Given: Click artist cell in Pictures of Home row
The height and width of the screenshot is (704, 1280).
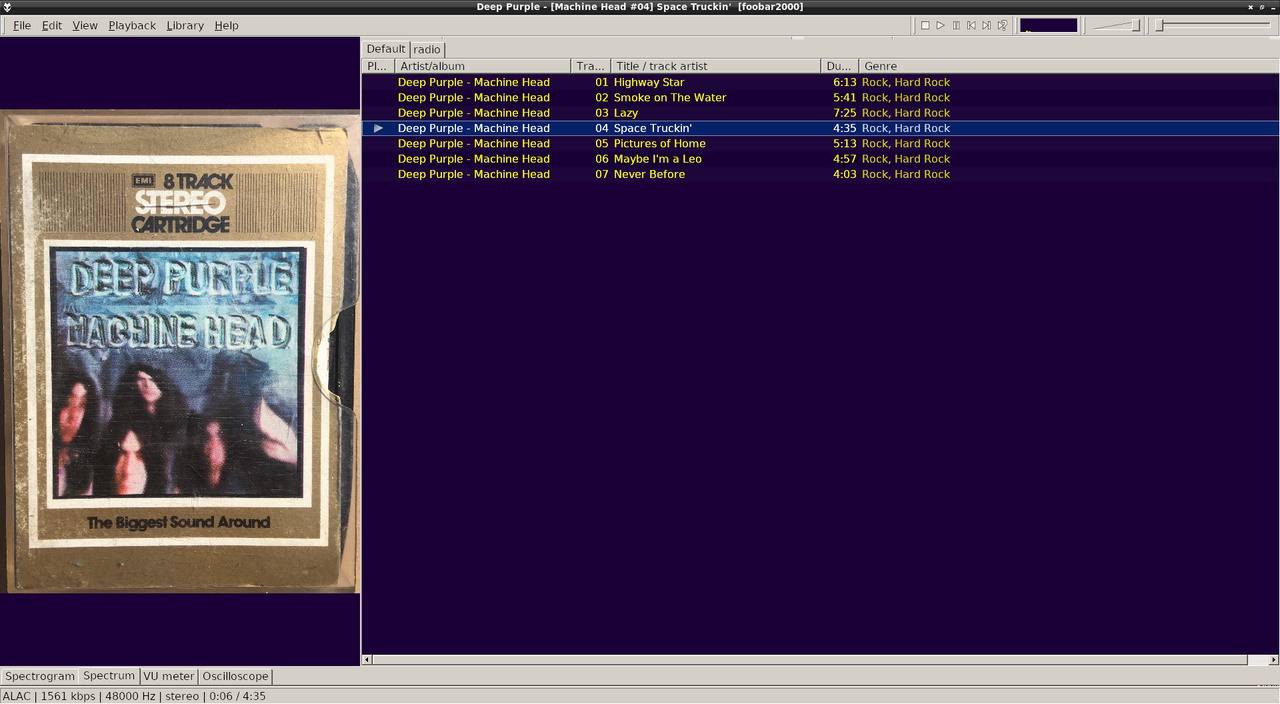Looking at the screenshot, I should click(x=474, y=143).
